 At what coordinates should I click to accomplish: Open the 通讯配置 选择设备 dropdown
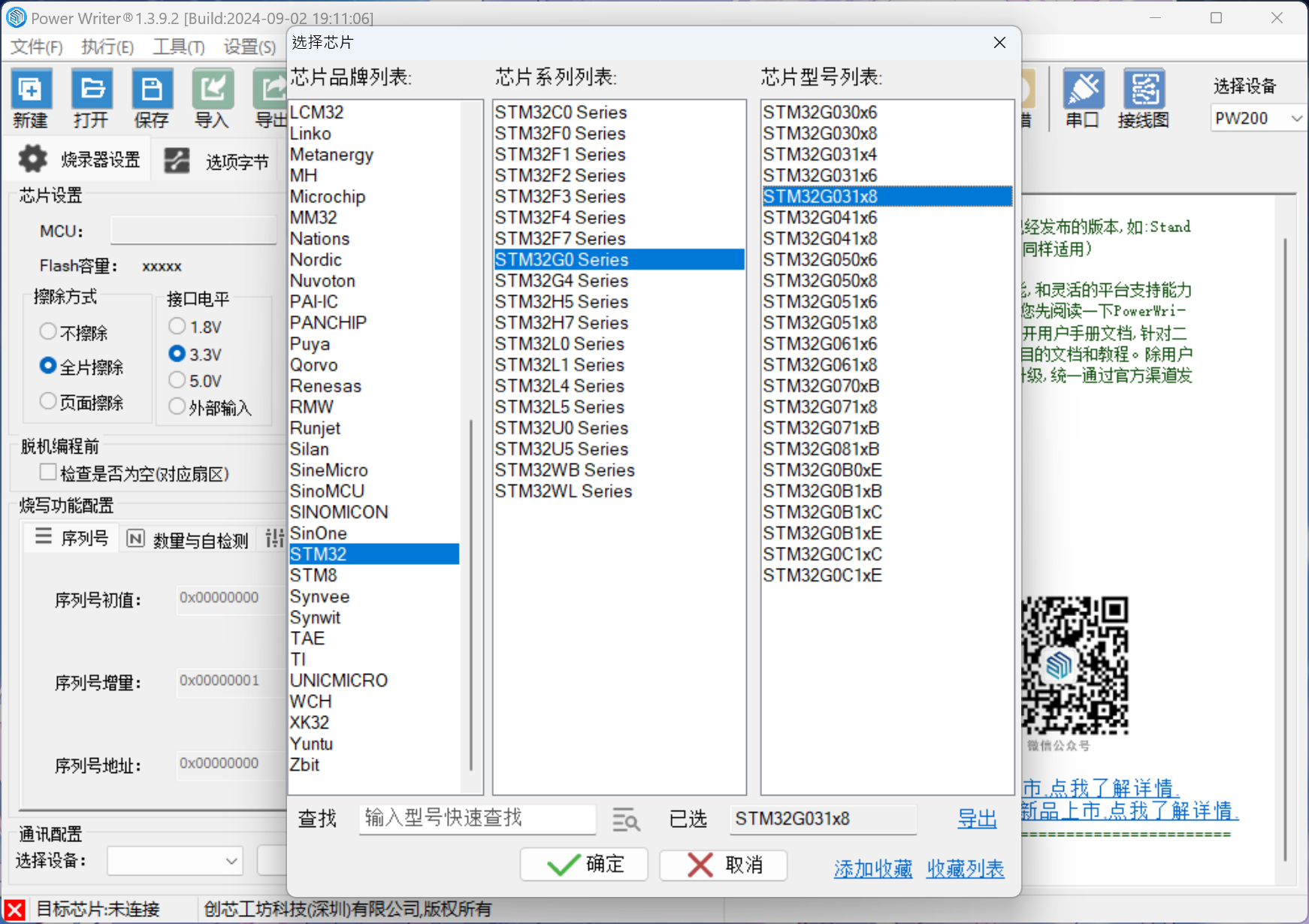pos(175,861)
